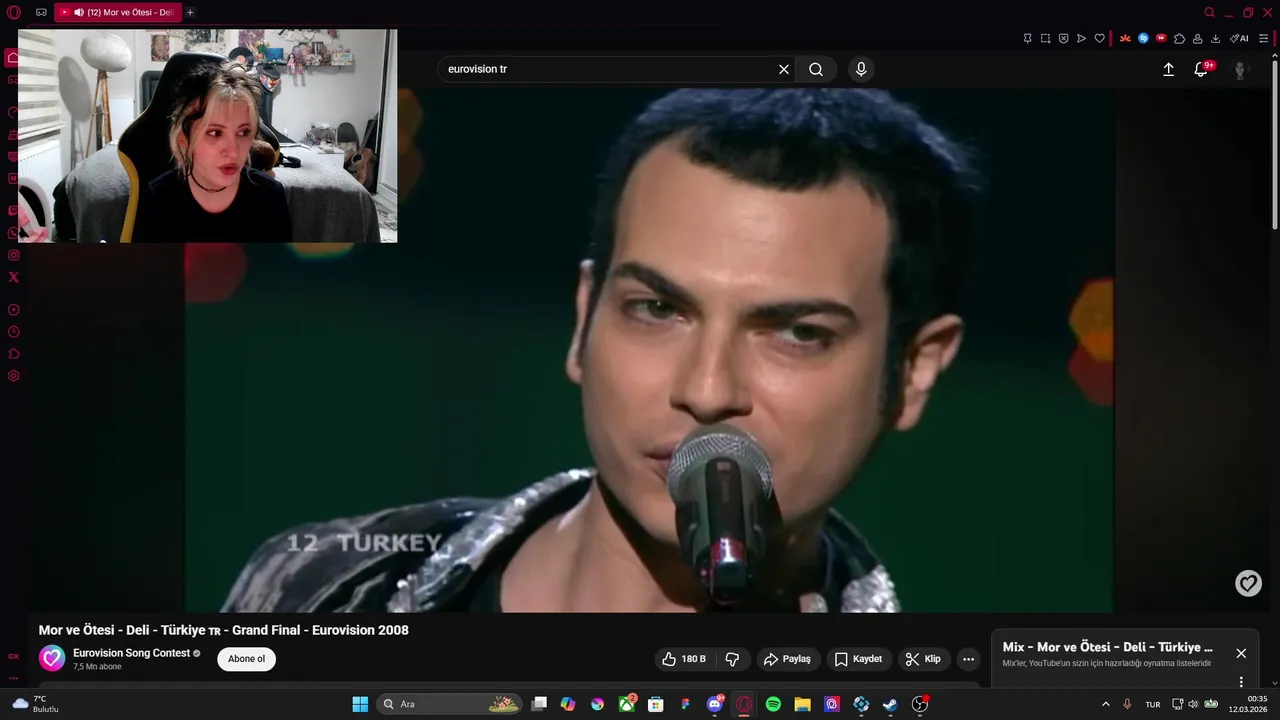Open the Eurovision Song Contest channel name
1280x720 pixels.
tap(131, 653)
